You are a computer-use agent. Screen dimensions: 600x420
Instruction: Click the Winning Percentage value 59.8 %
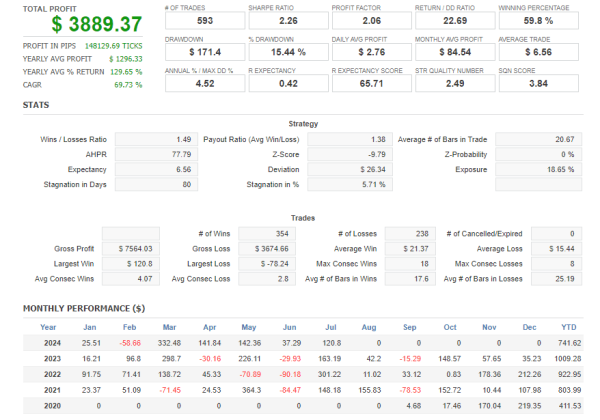pyautogui.click(x=538, y=21)
